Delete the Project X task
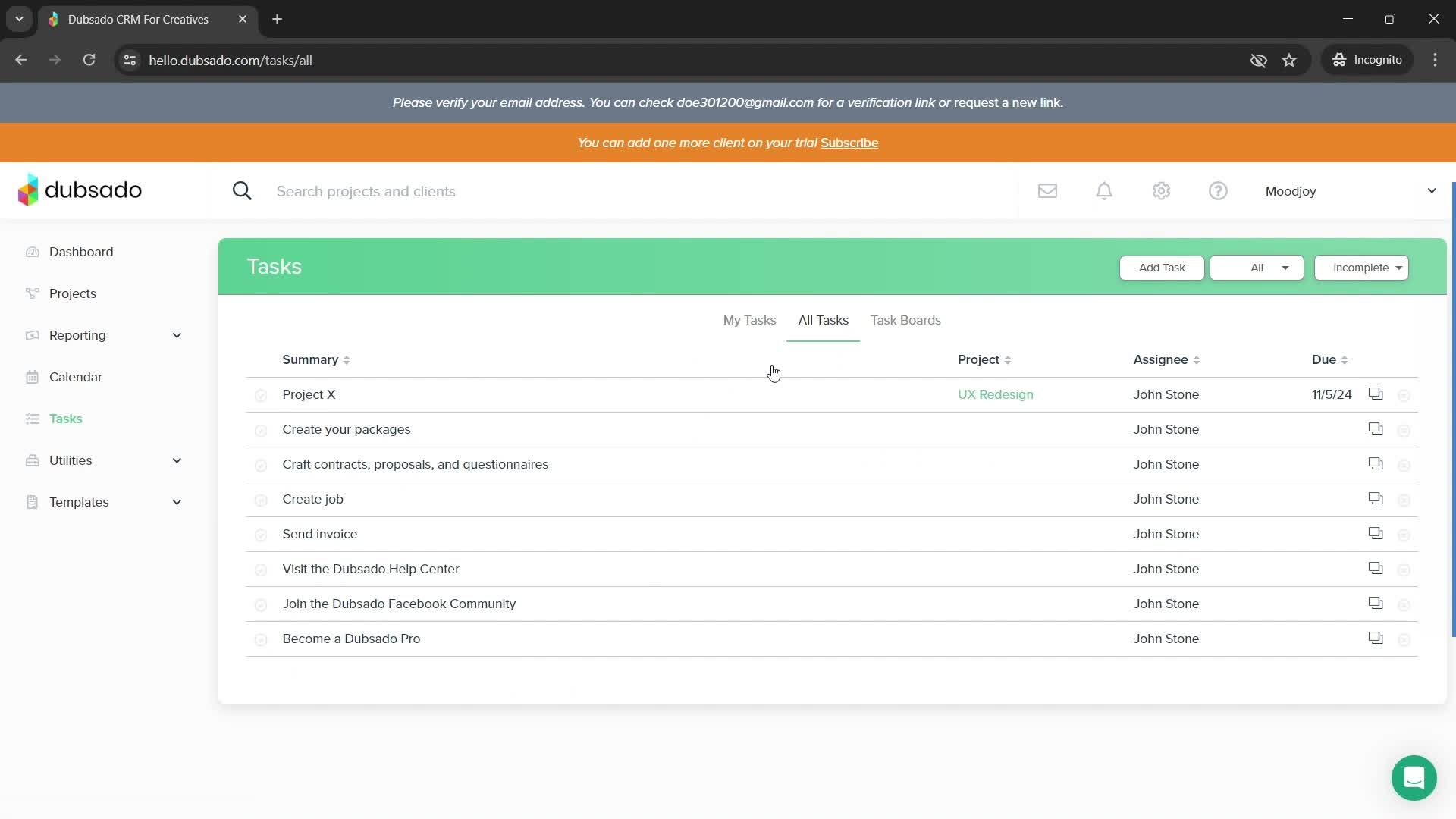 (1404, 395)
